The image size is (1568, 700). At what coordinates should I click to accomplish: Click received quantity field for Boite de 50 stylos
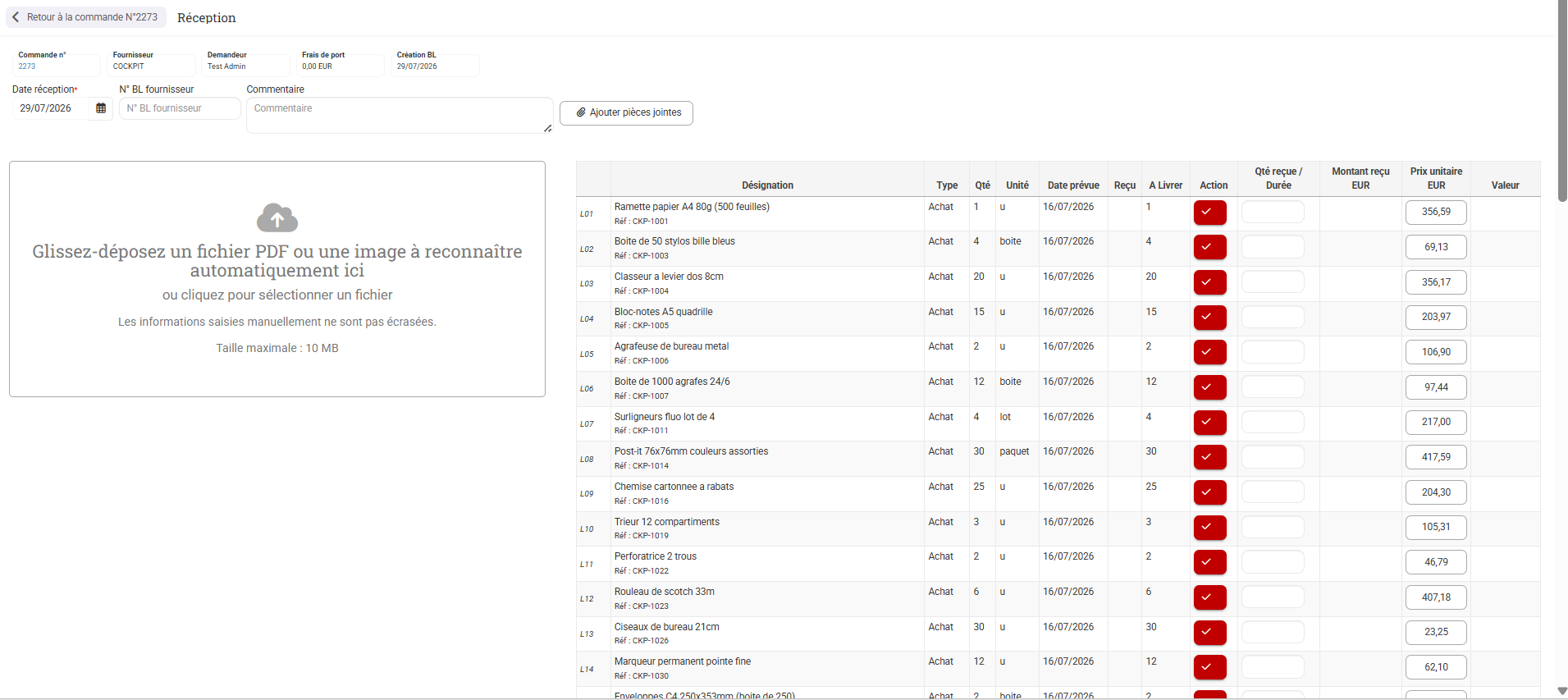pos(1273,247)
